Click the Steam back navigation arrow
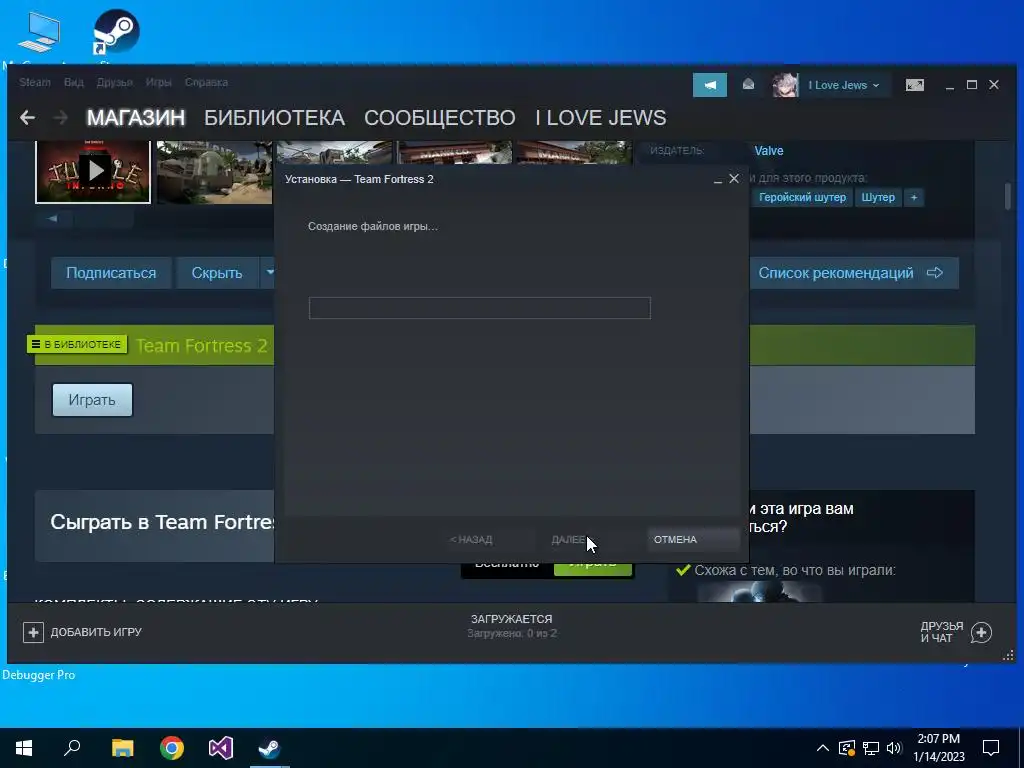 (27, 118)
